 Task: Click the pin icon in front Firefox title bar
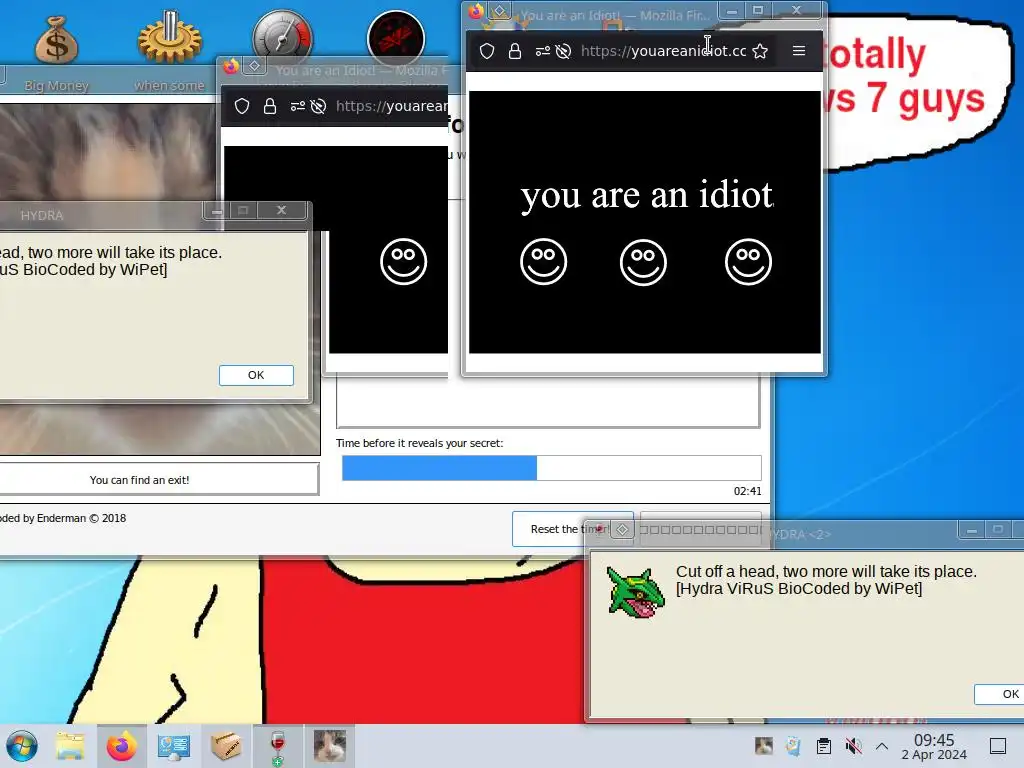tap(500, 10)
